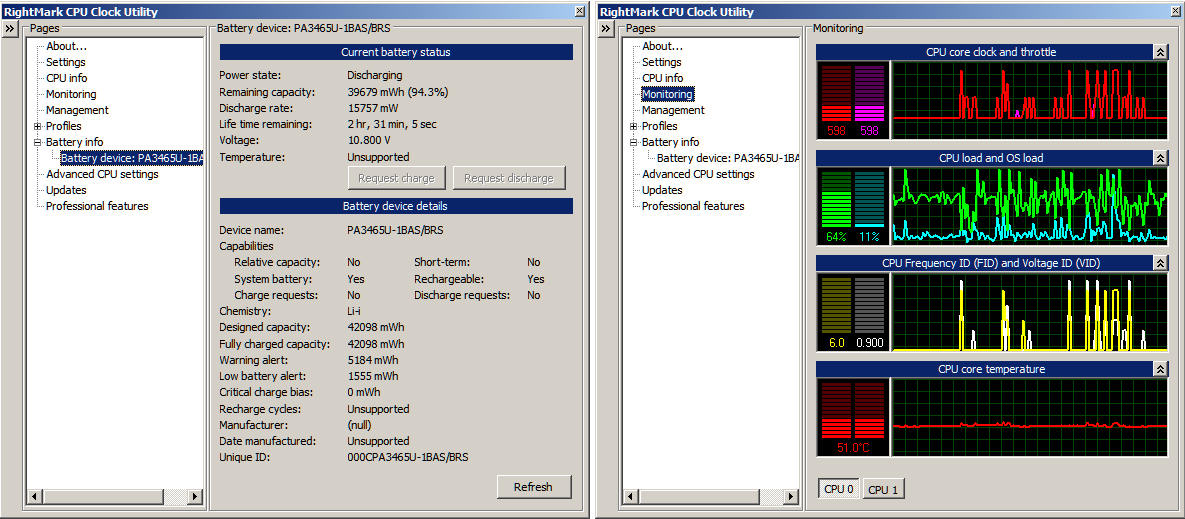Click the Voltage value 10.800 V
The width and height of the screenshot is (1185, 519).
tap(369, 141)
